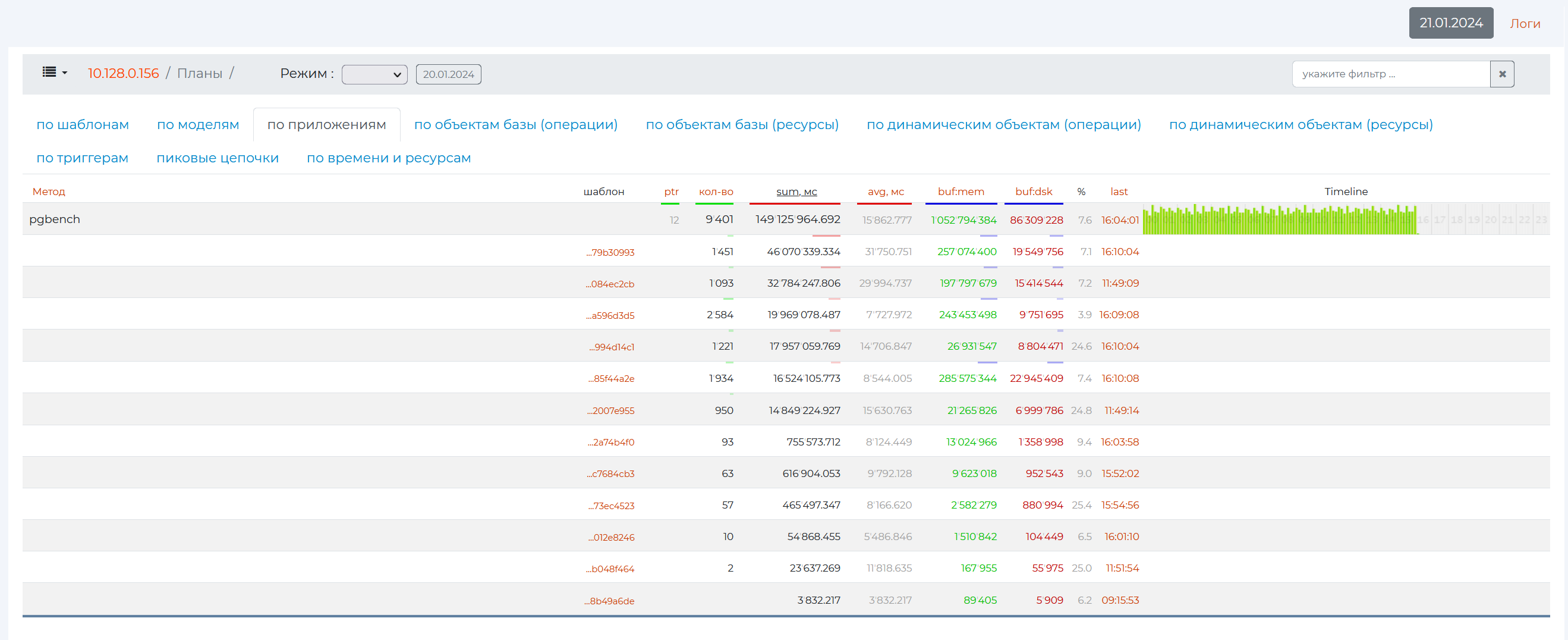Open the list menu icon dropdown
1568x640 pixels.
click(54, 73)
